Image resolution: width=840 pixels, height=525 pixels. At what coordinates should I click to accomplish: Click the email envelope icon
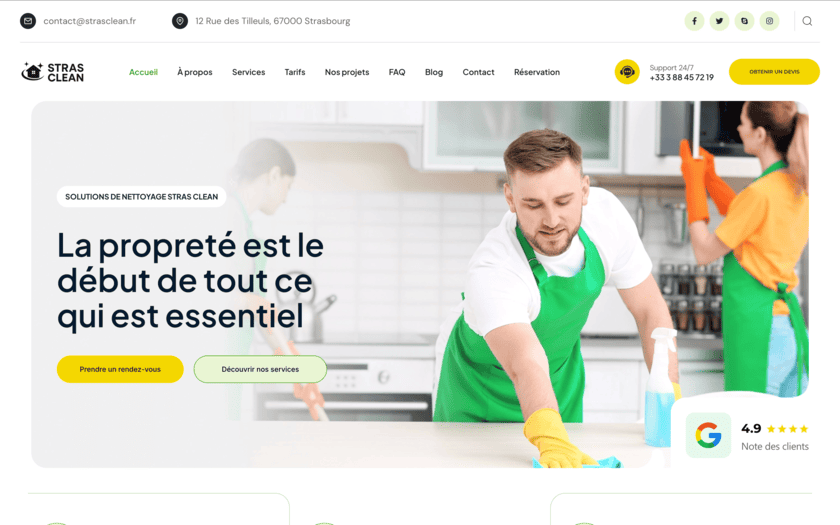[x=28, y=21]
